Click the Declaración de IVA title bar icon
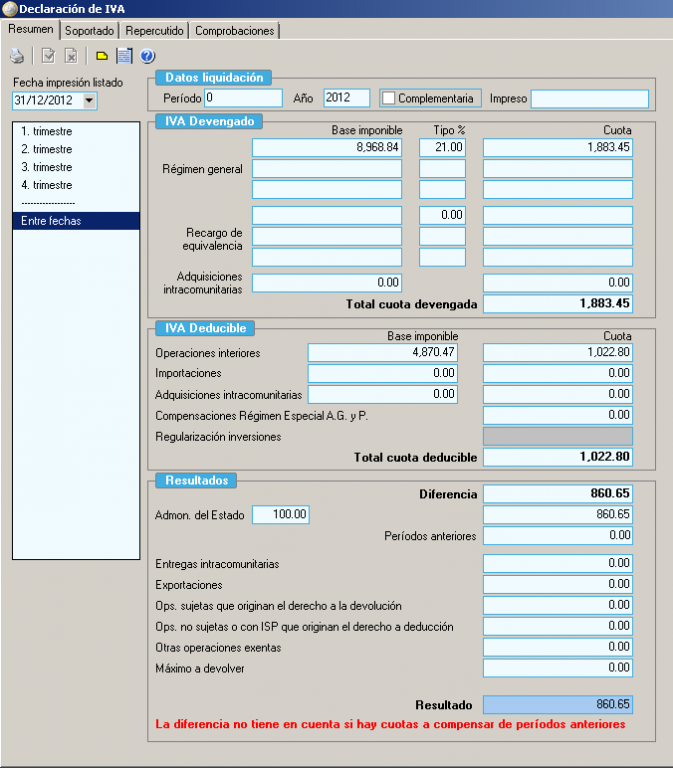The image size is (673, 768). 10,9
